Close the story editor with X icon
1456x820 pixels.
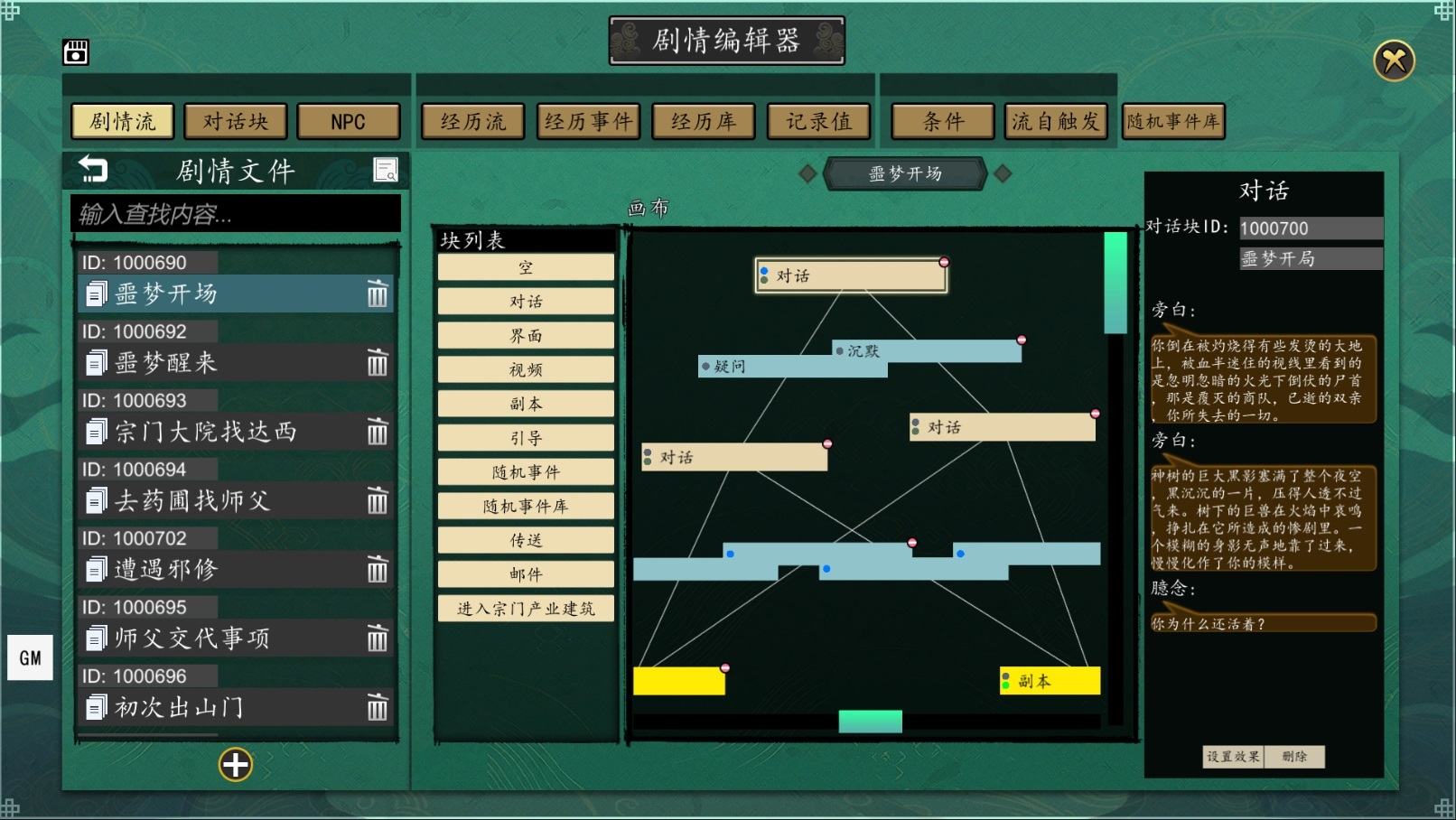tap(1394, 61)
